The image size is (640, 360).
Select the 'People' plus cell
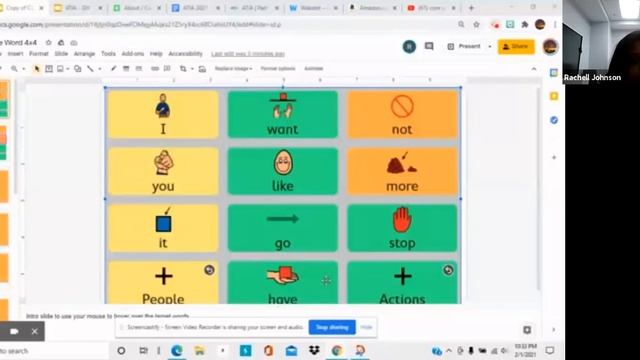163,282
